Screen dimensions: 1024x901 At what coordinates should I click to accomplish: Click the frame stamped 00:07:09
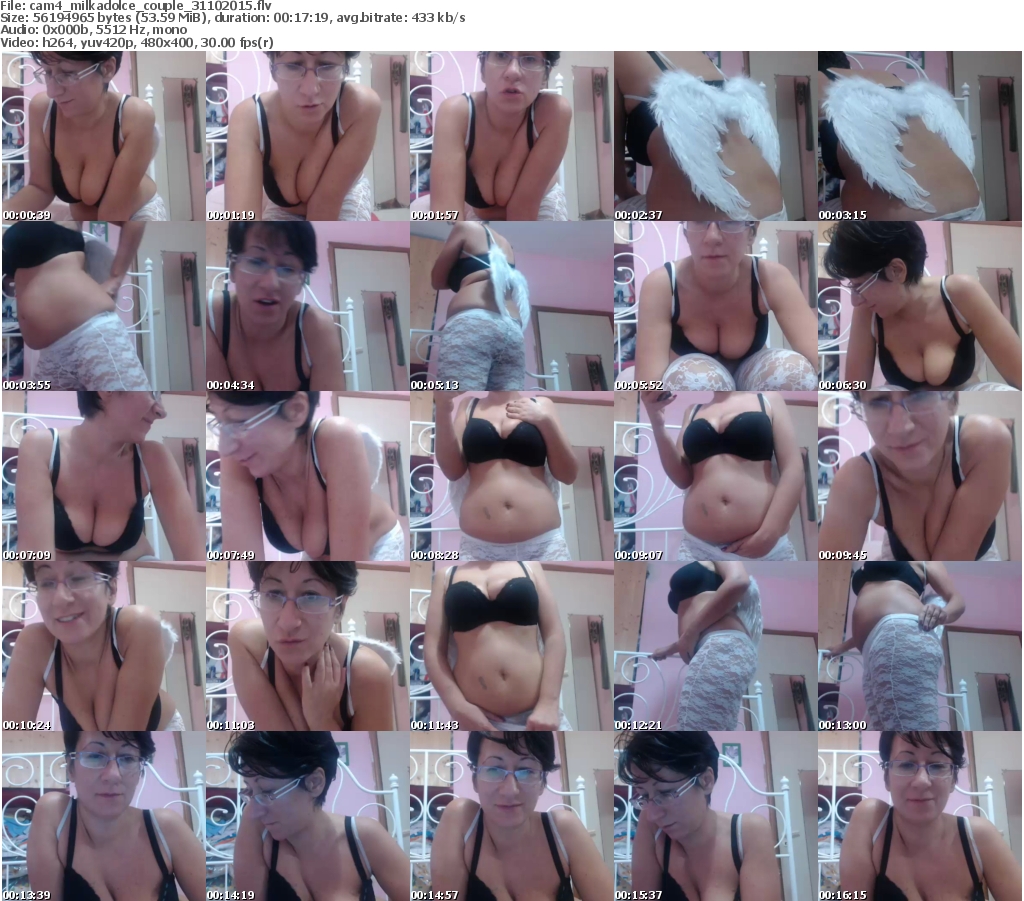[x=104, y=476]
